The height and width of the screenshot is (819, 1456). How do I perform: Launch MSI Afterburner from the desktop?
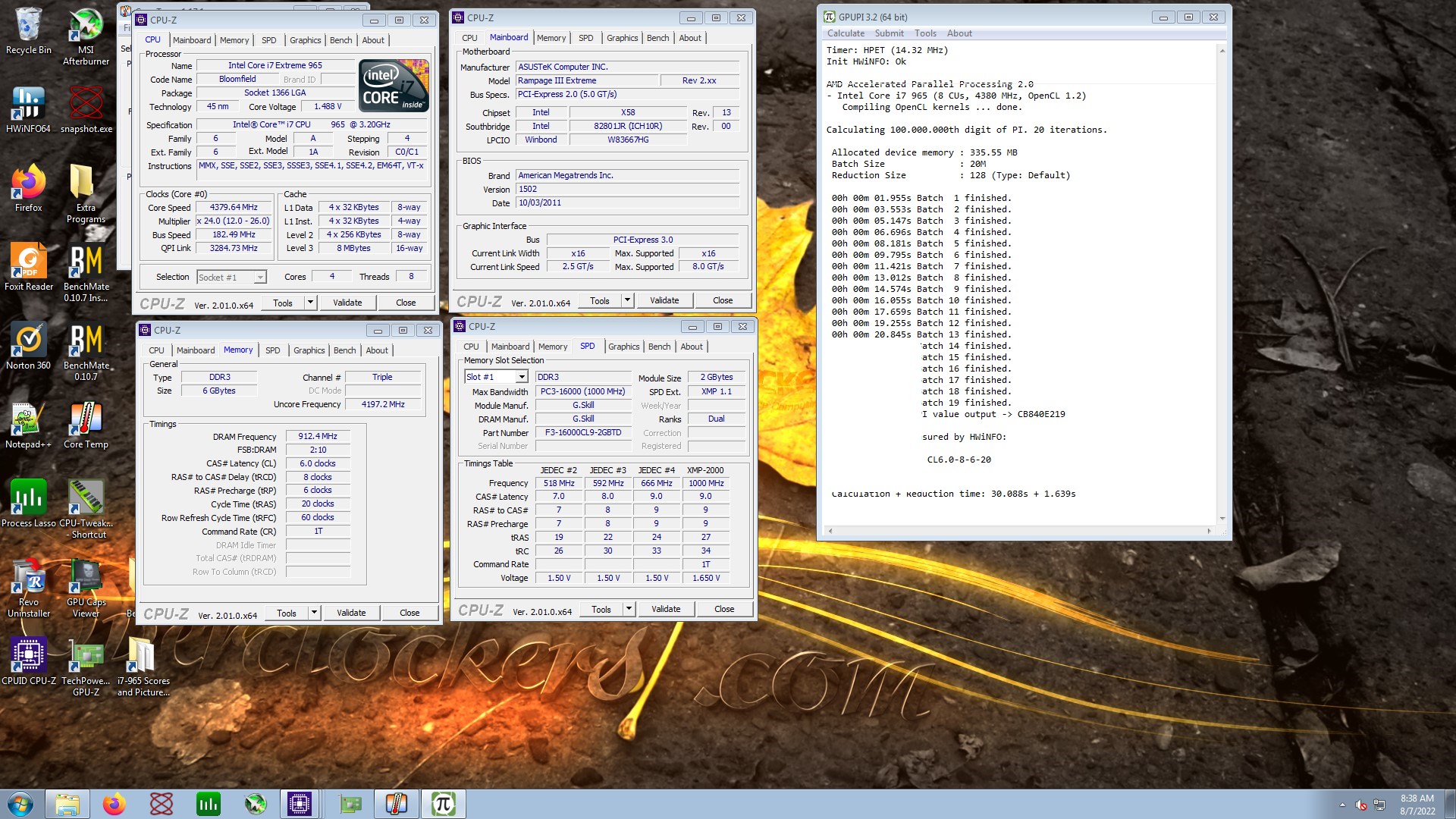point(86,36)
